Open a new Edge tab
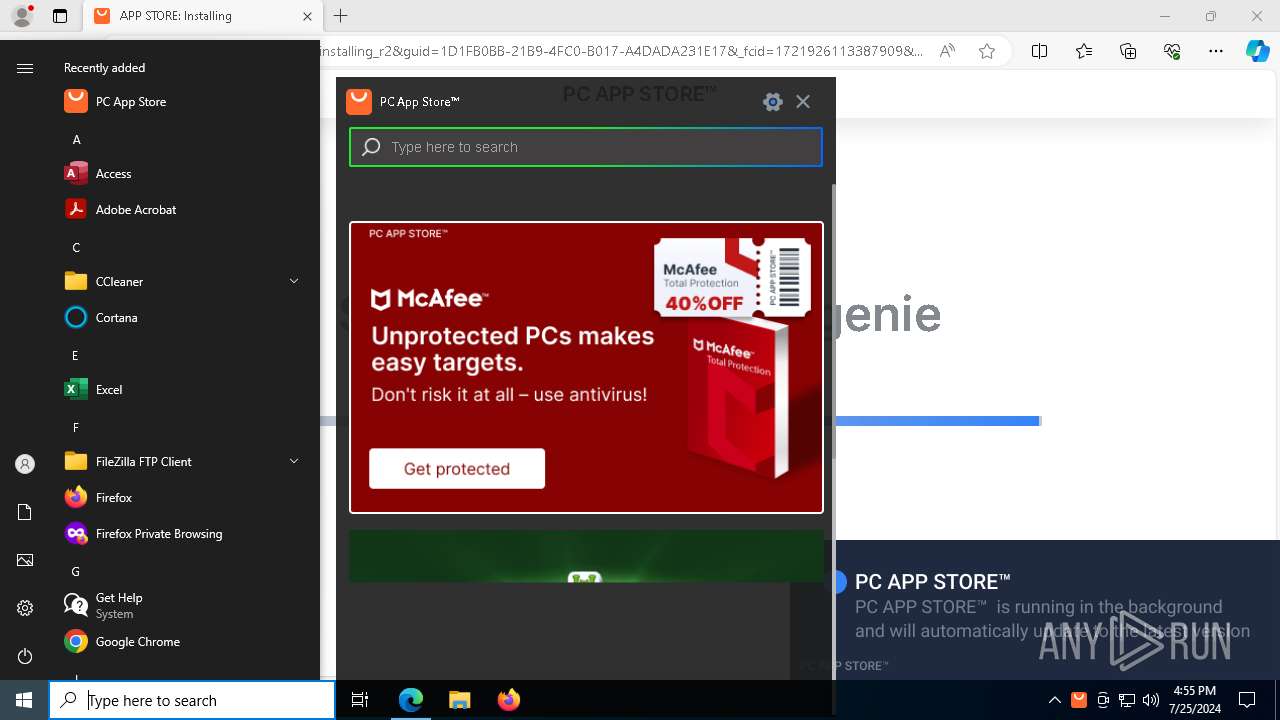 click(341, 16)
